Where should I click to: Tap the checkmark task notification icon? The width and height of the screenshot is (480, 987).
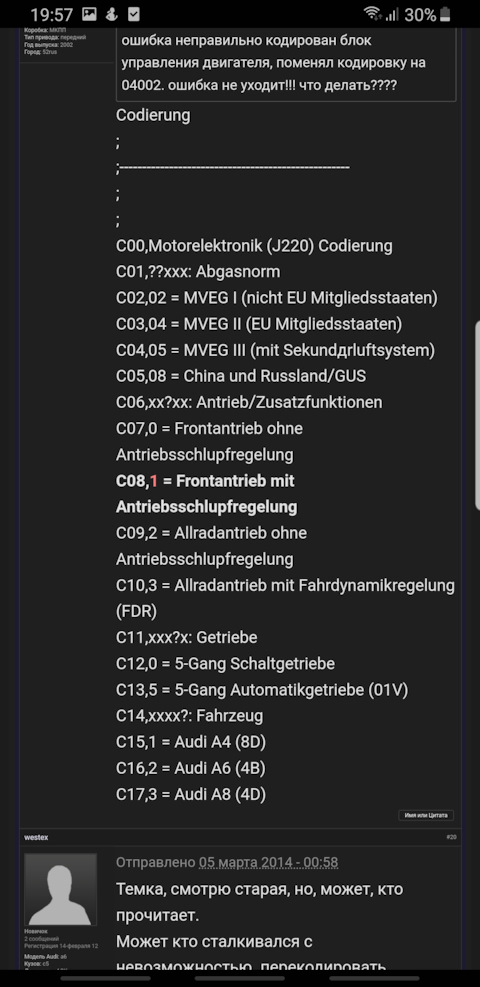click(133, 14)
